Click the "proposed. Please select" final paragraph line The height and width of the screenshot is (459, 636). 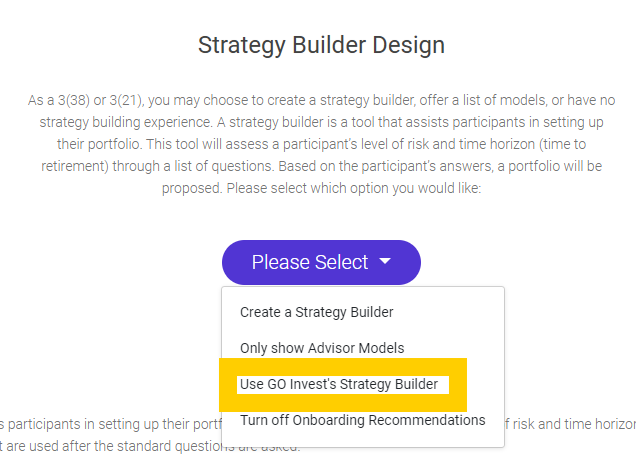[x=321, y=186]
